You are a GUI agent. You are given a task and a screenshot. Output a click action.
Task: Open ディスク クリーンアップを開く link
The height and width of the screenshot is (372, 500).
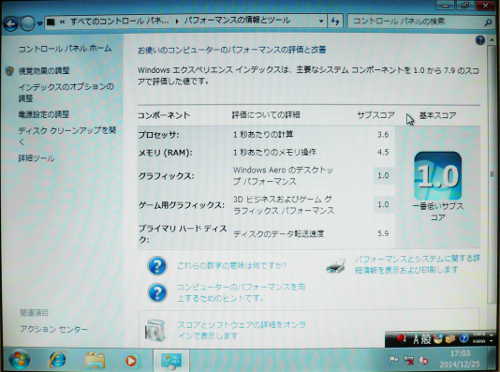(67, 136)
